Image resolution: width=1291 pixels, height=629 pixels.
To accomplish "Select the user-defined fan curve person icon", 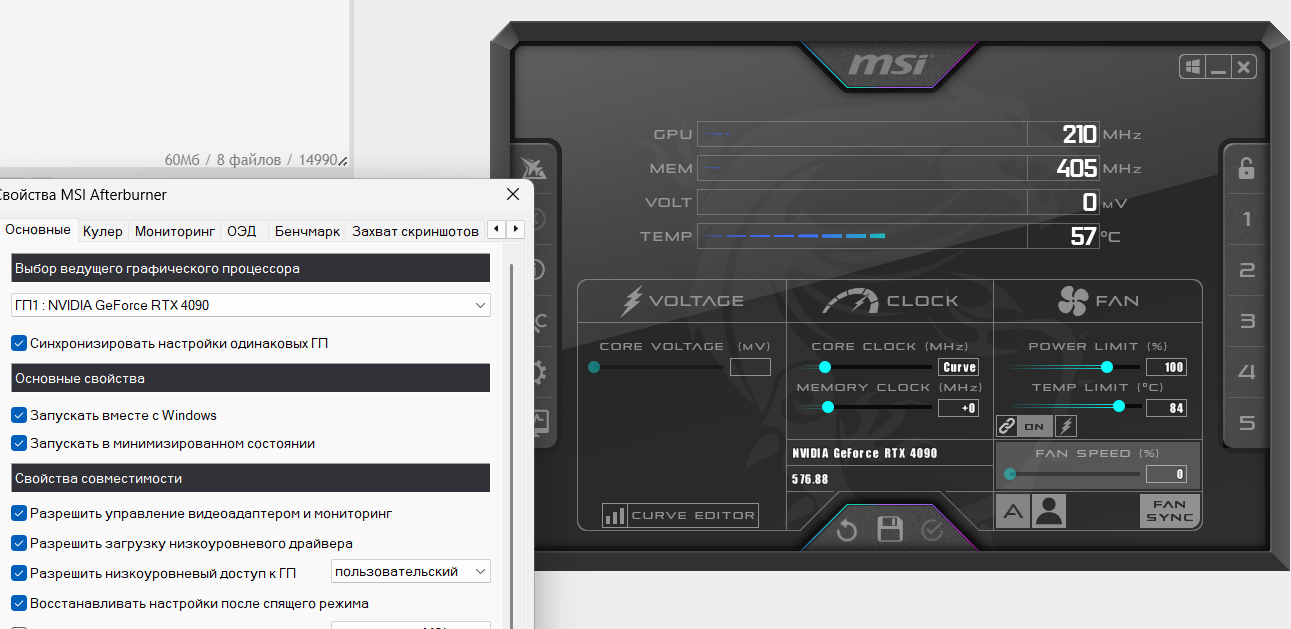I will coord(1050,512).
